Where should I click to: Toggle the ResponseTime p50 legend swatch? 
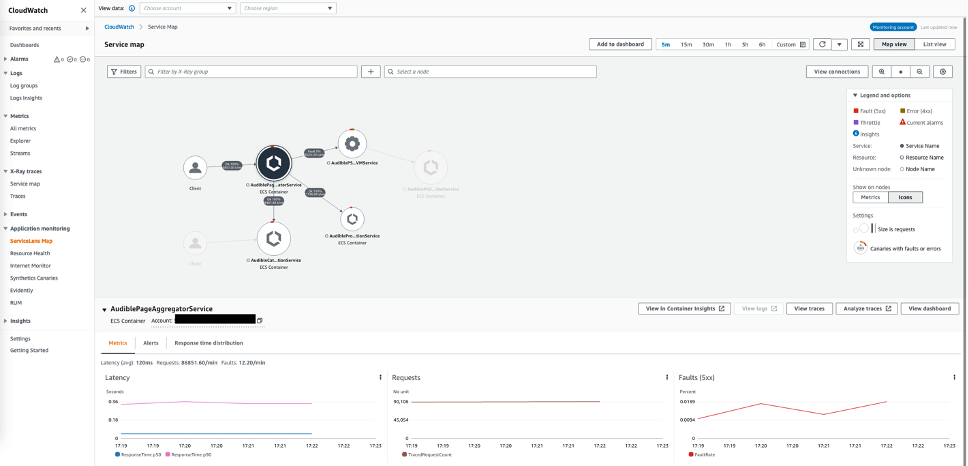click(x=118, y=454)
